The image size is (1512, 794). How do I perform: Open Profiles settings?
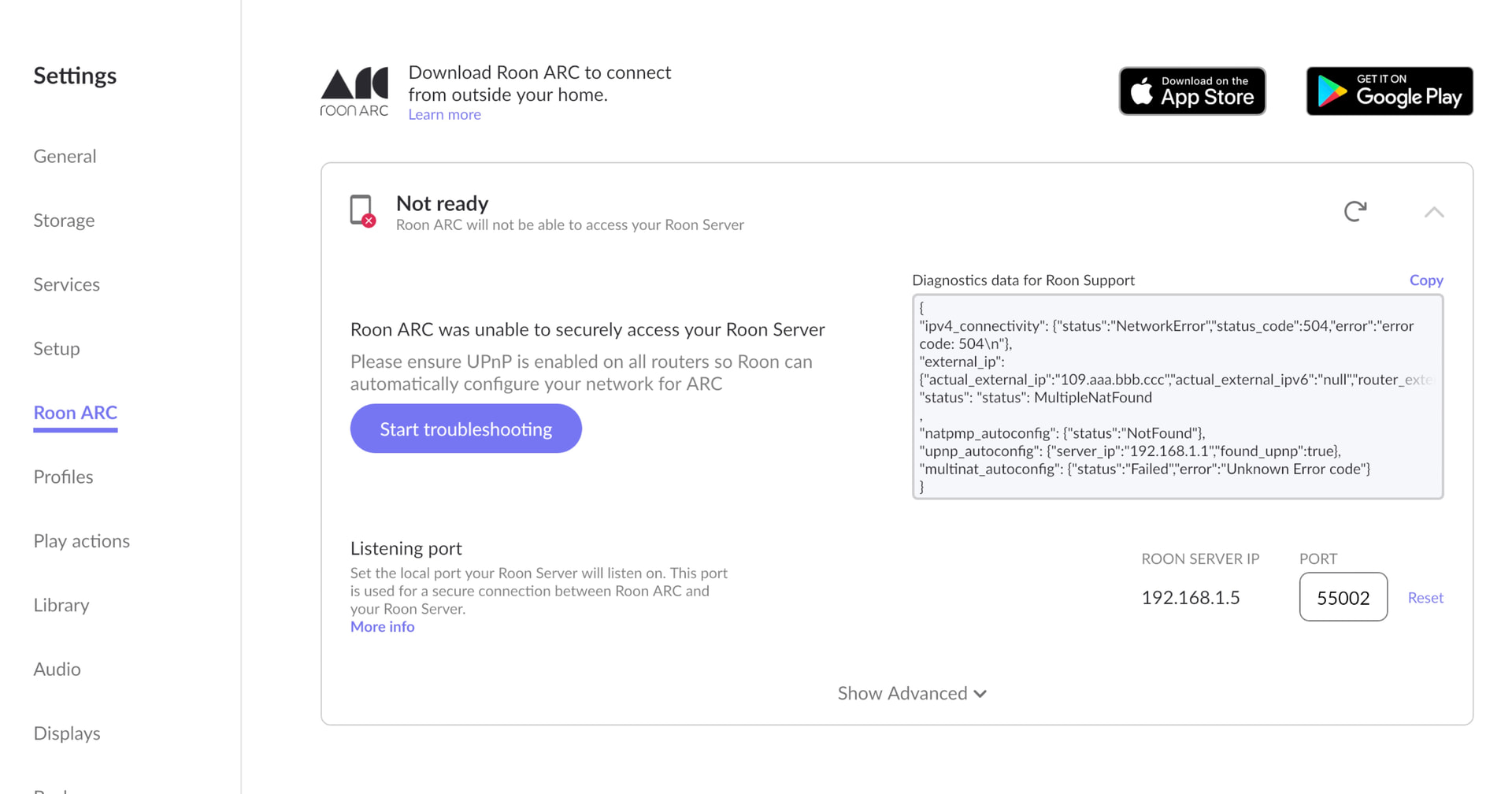(x=63, y=477)
